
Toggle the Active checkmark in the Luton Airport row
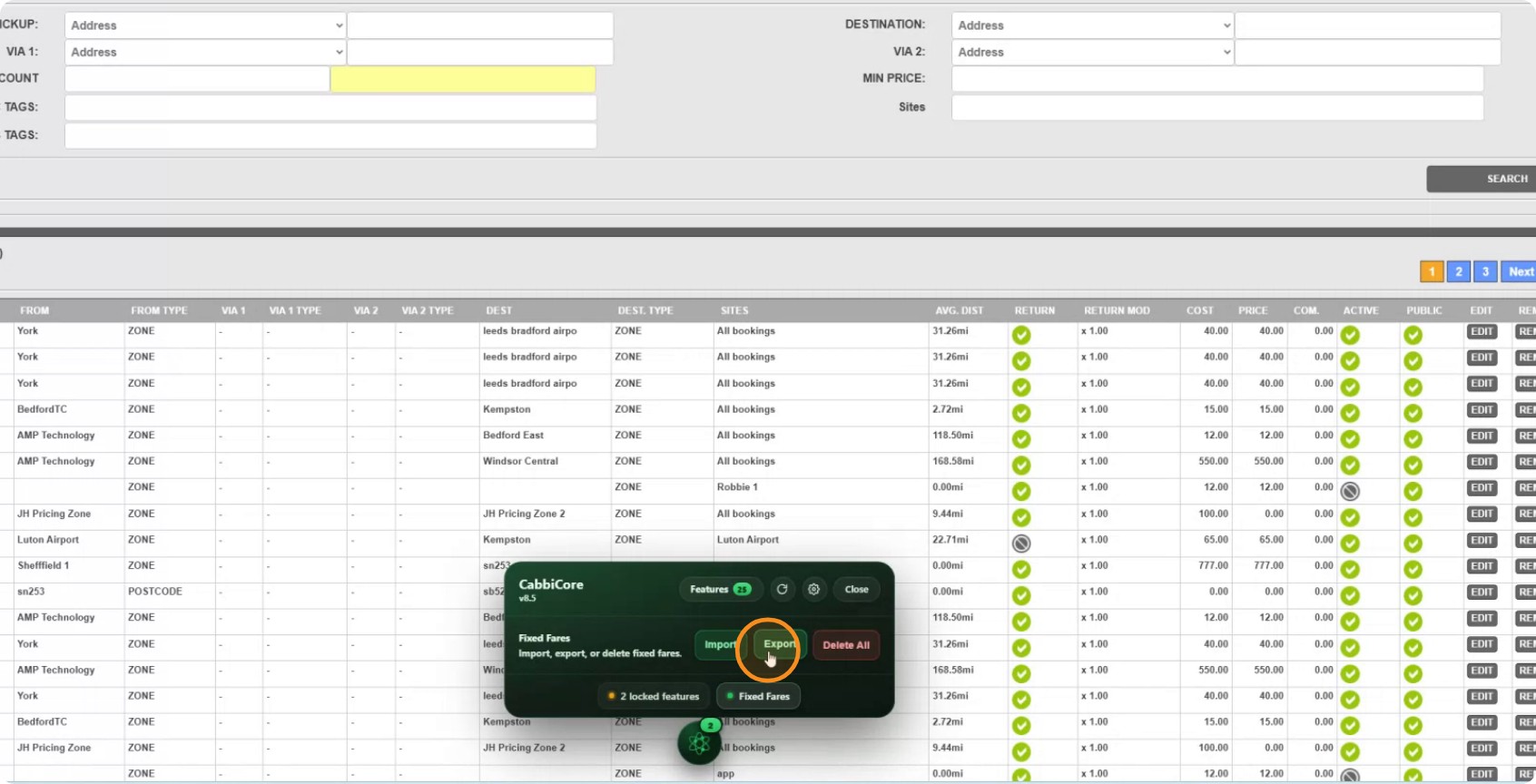tap(1350, 544)
